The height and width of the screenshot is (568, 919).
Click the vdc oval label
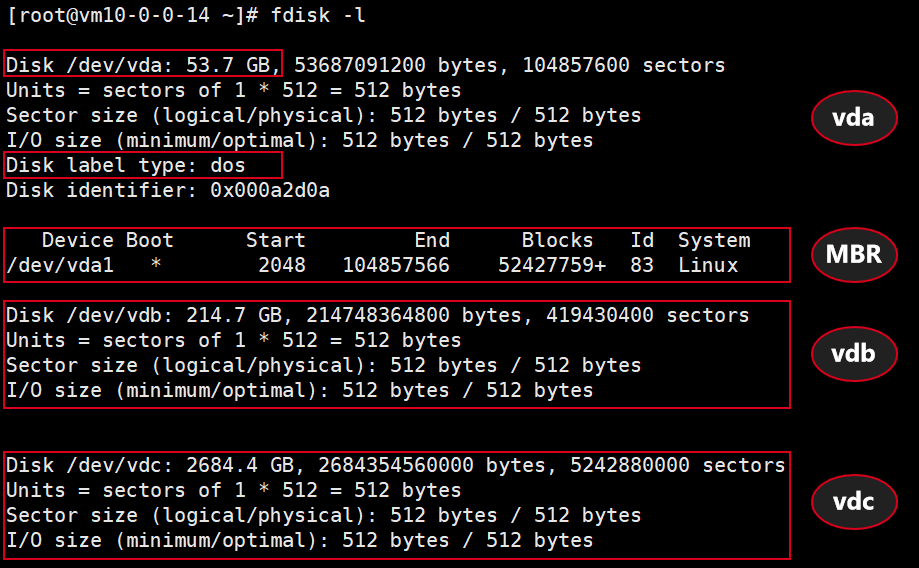tap(854, 502)
